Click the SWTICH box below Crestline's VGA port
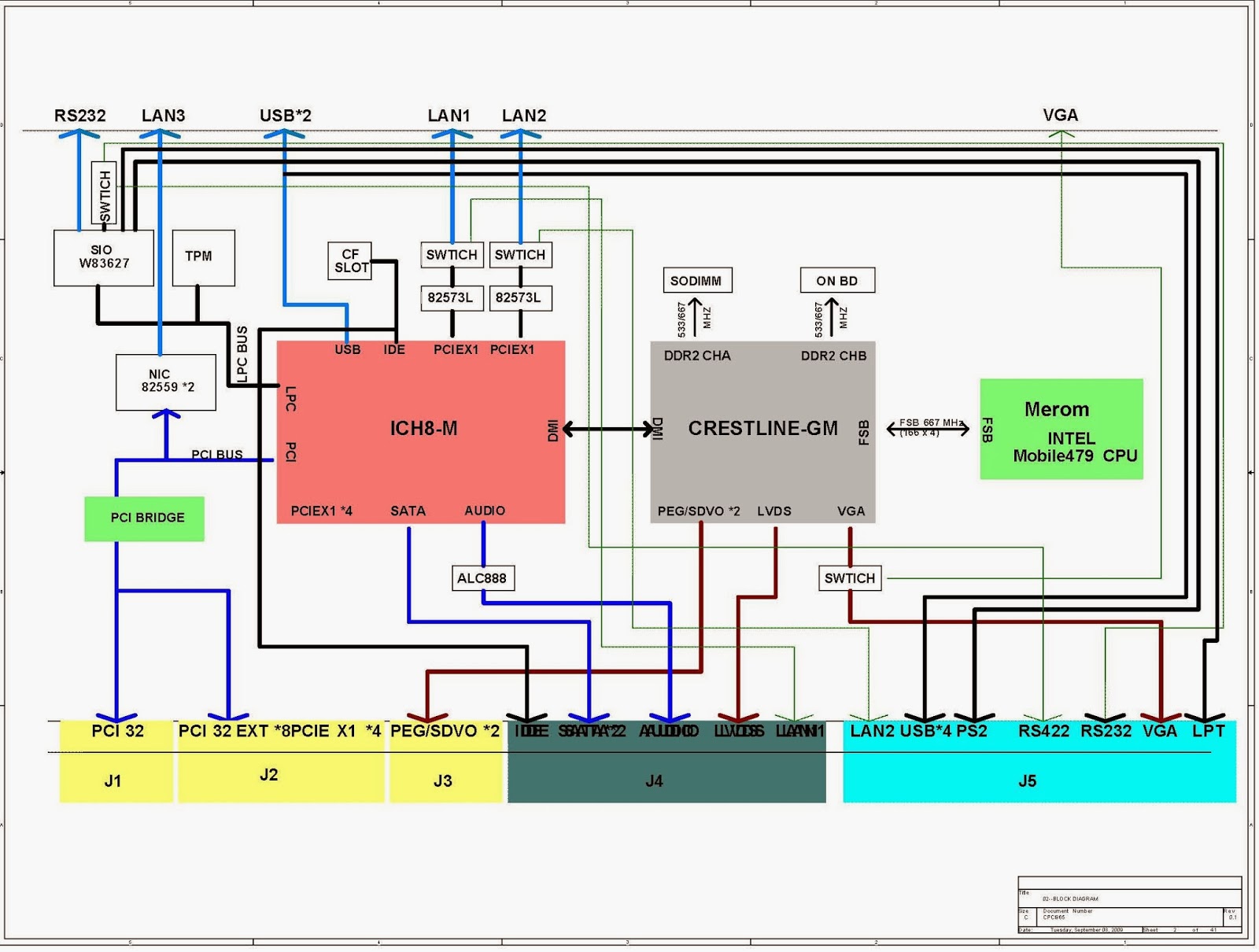This screenshot has height=952, width=1259. [850, 578]
